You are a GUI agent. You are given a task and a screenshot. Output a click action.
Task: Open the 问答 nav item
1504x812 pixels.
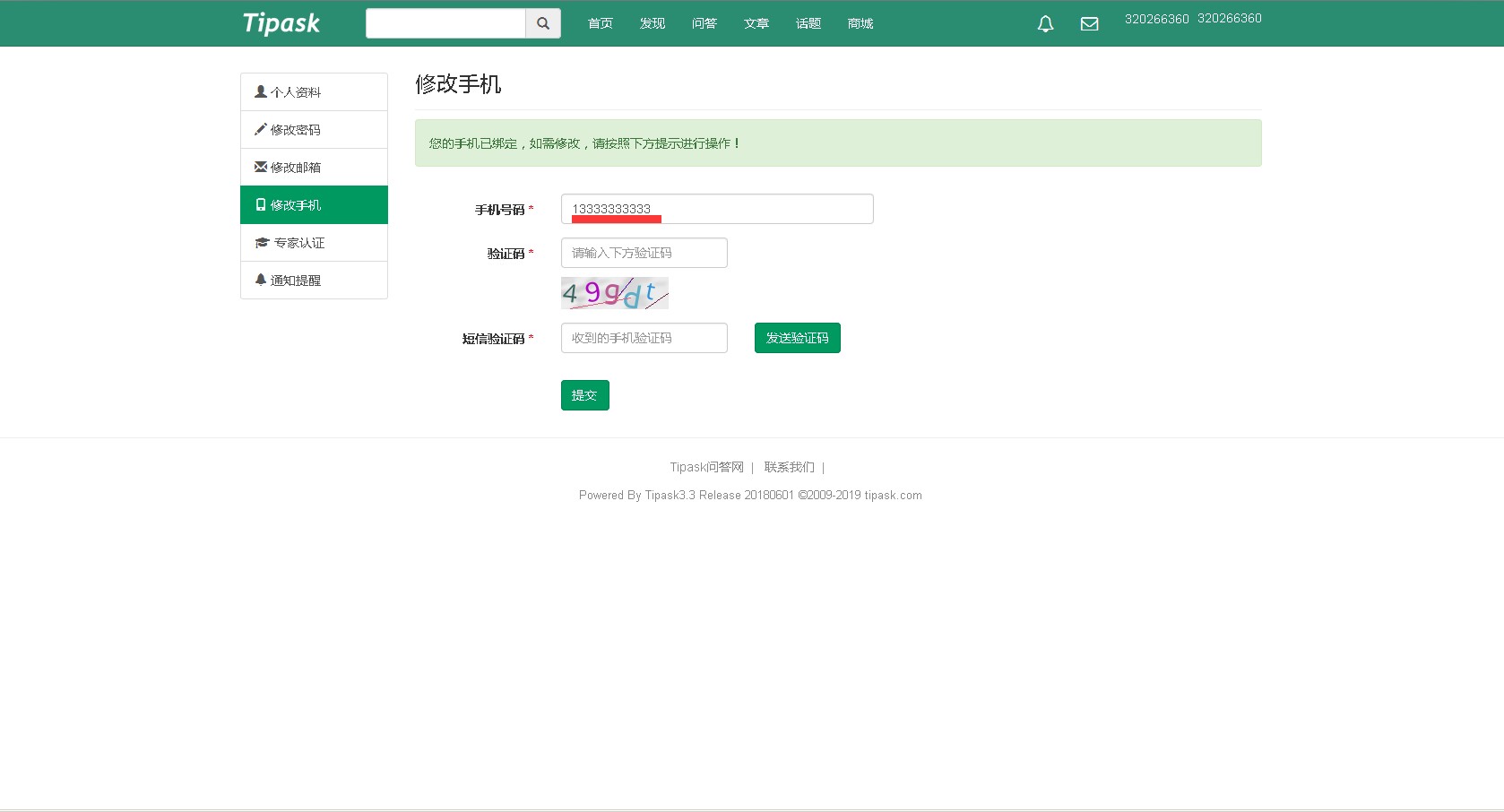[704, 23]
